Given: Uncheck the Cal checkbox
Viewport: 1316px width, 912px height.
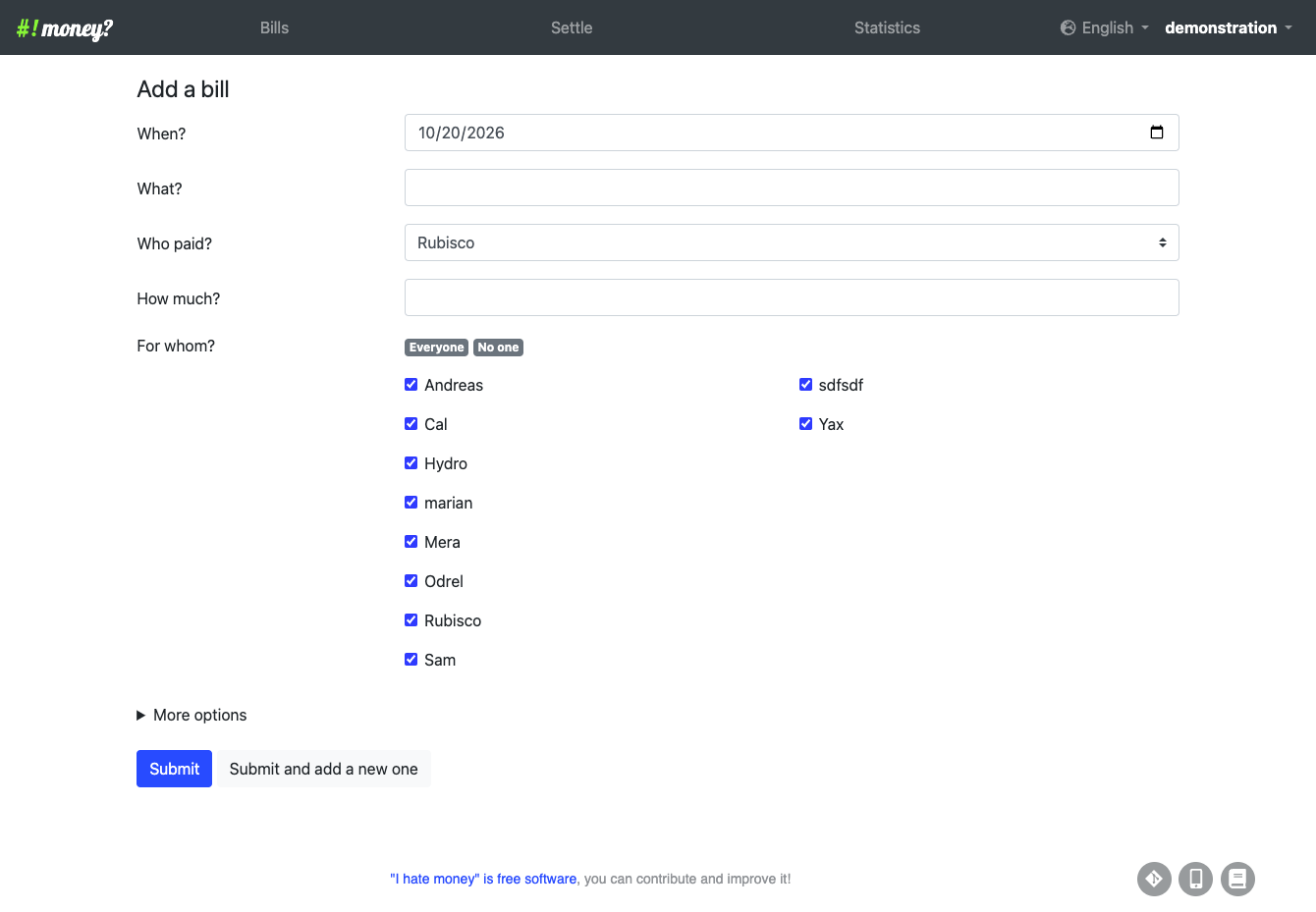Looking at the screenshot, I should (411, 424).
